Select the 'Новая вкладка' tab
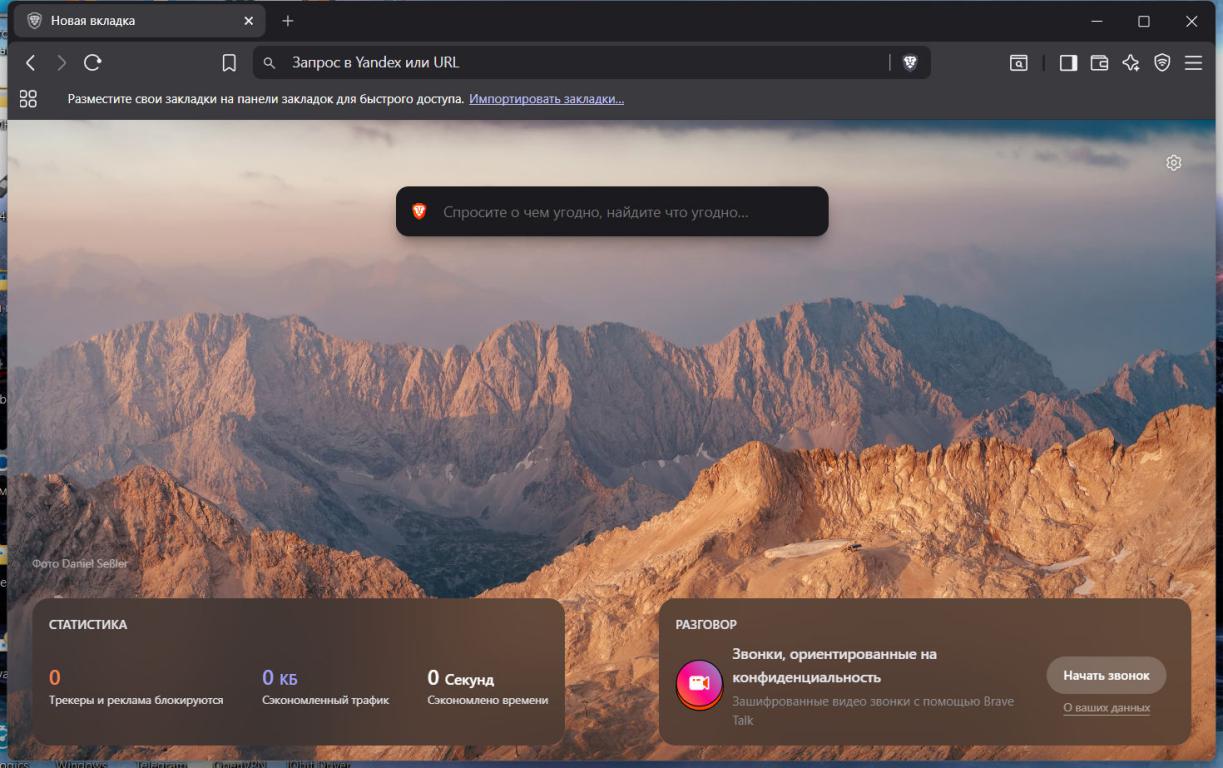Screen dimensions: 1223x768 130,21
